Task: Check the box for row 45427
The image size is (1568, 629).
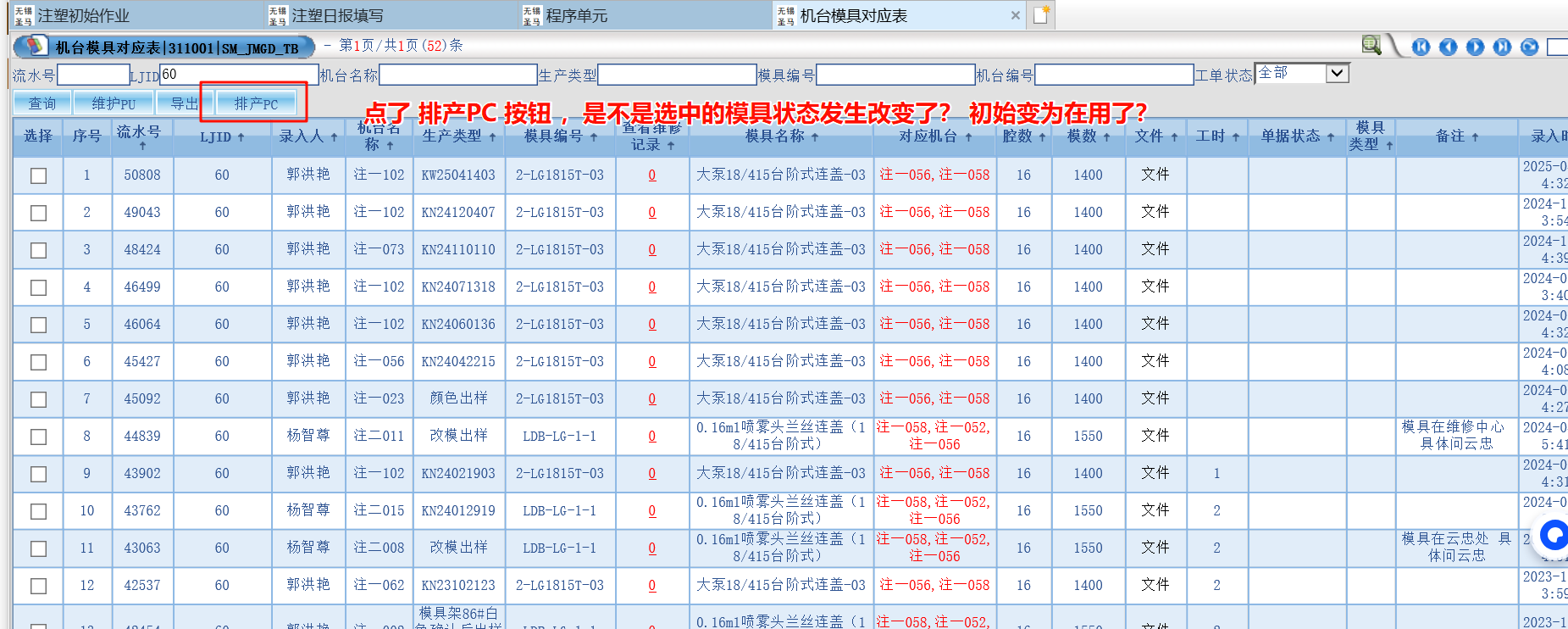Action: [x=38, y=362]
